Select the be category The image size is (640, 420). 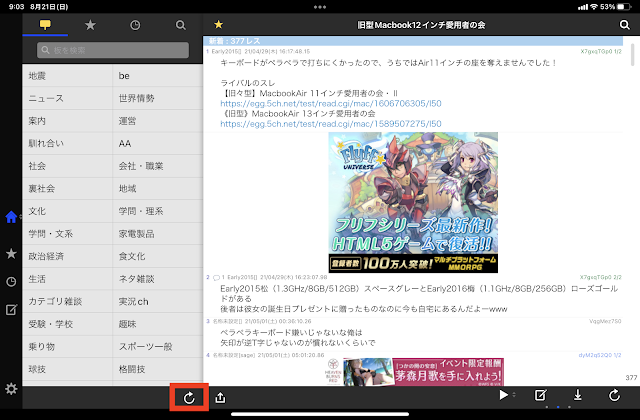158,76
